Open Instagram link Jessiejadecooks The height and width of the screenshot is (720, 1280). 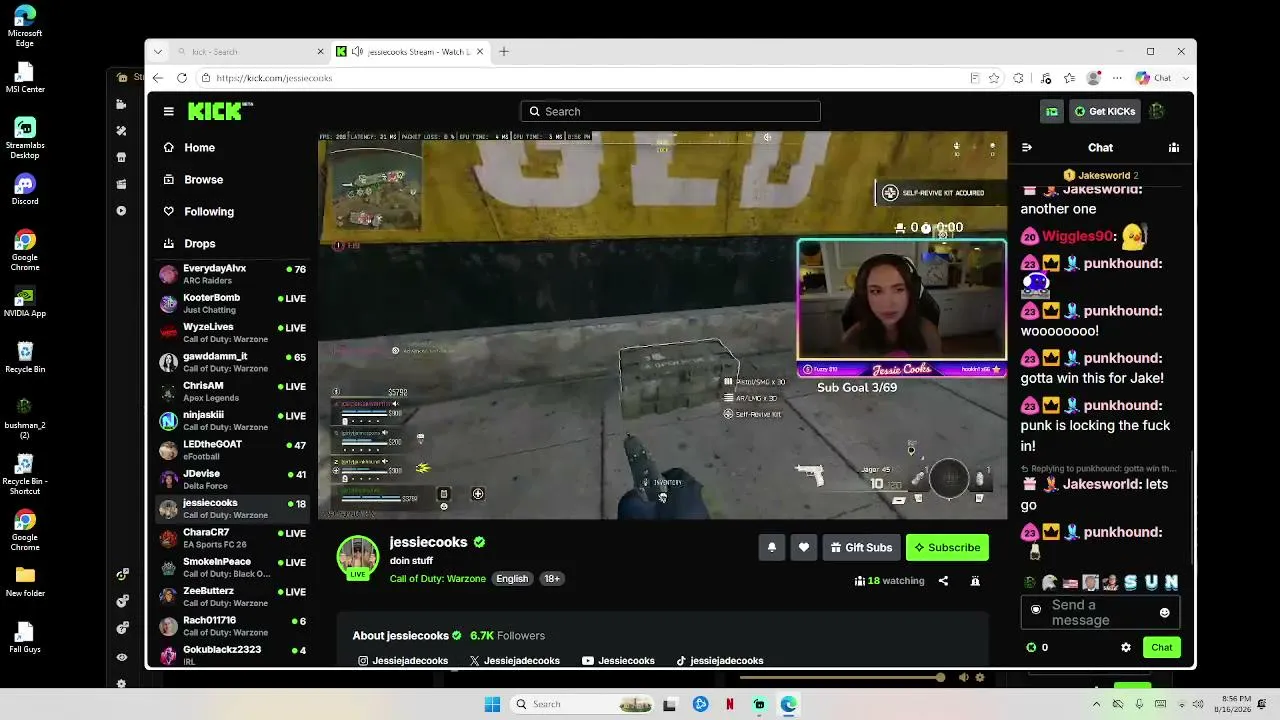pos(403,661)
